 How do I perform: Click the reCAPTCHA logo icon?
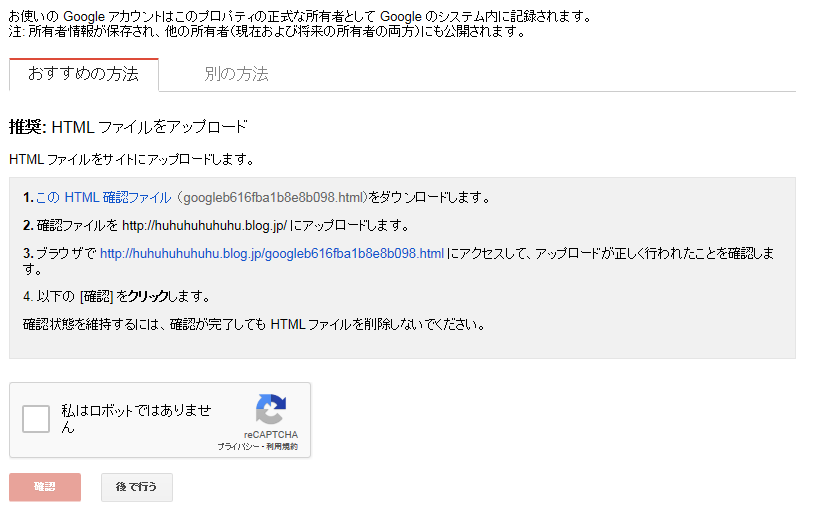pos(271,409)
